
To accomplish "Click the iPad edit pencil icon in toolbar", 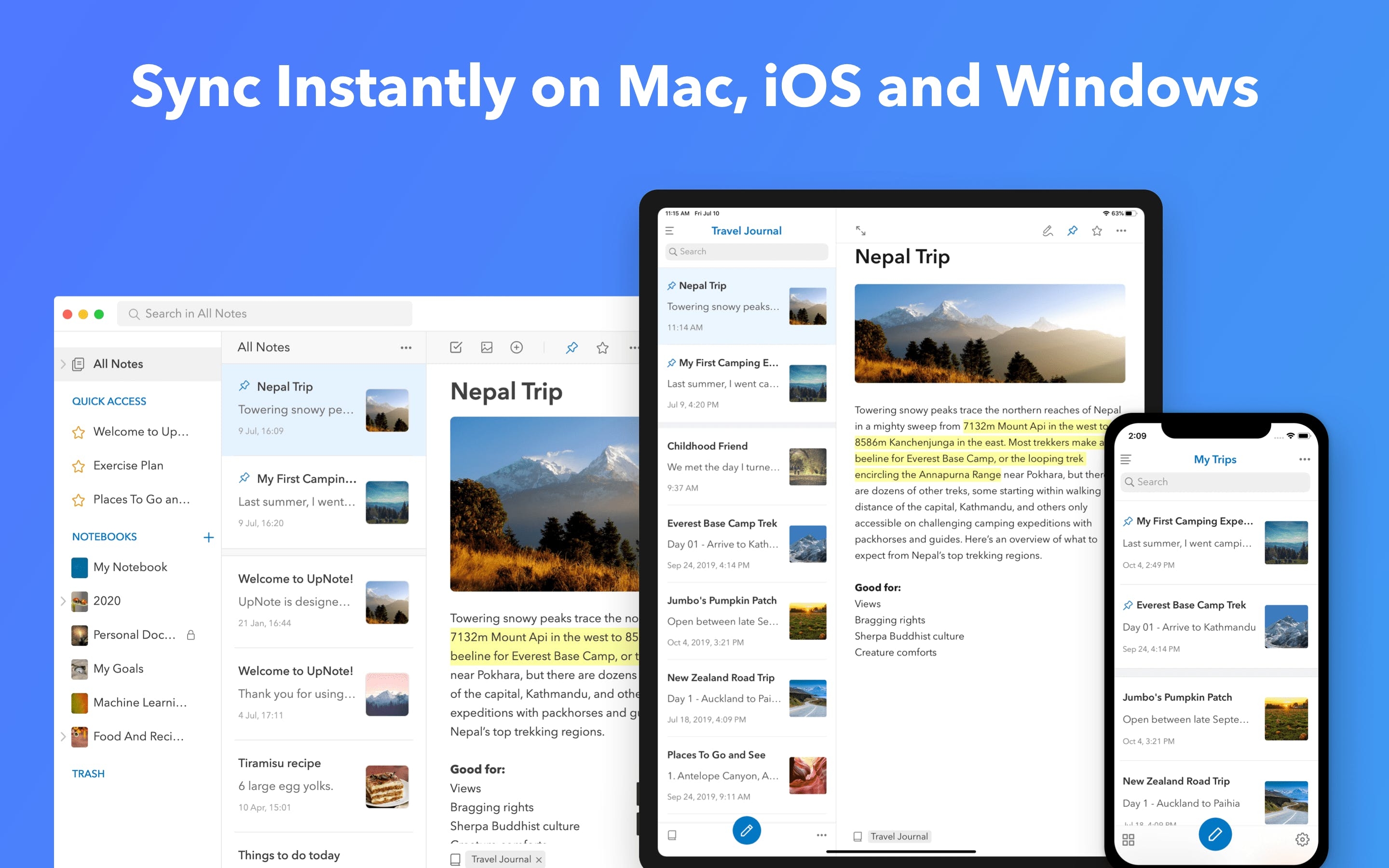I will (1048, 231).
